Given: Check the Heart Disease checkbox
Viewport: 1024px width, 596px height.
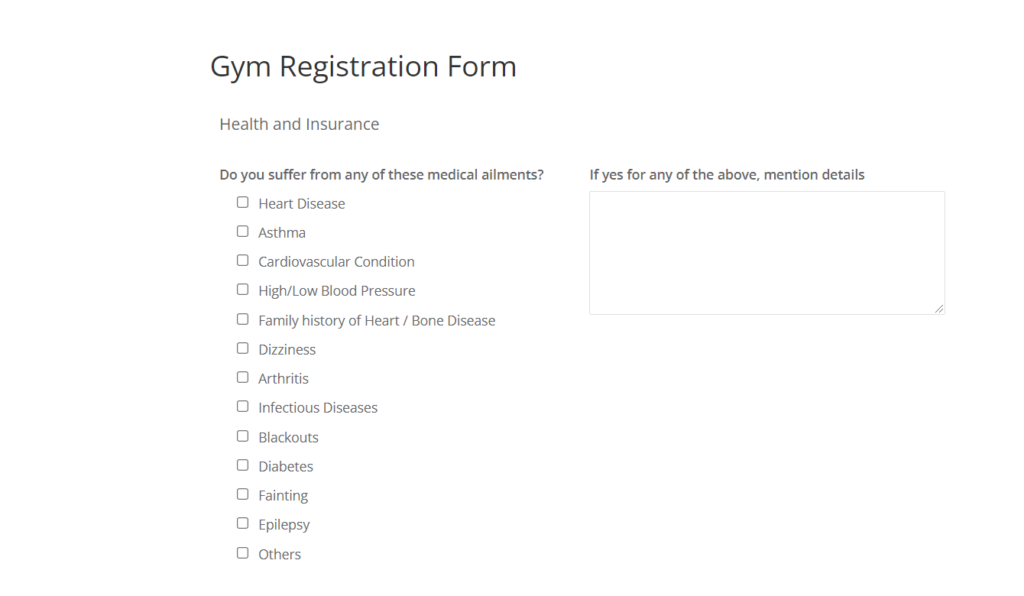Looking at the screenshot, I should click(x=242, y=201).
